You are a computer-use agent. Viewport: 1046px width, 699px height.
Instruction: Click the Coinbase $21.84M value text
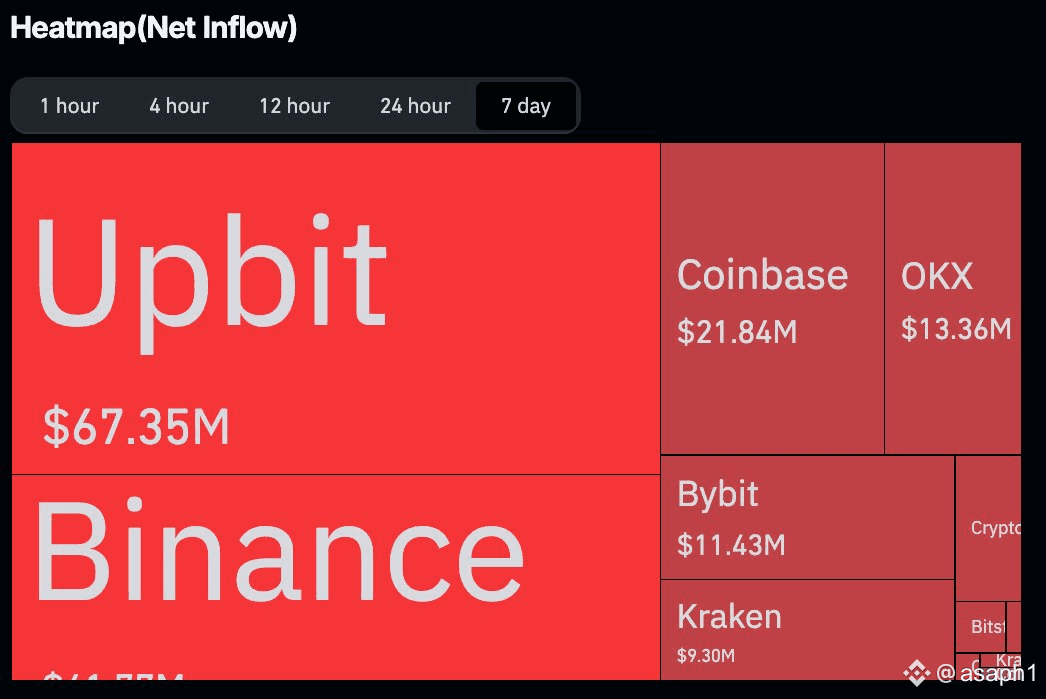(736, 331)
